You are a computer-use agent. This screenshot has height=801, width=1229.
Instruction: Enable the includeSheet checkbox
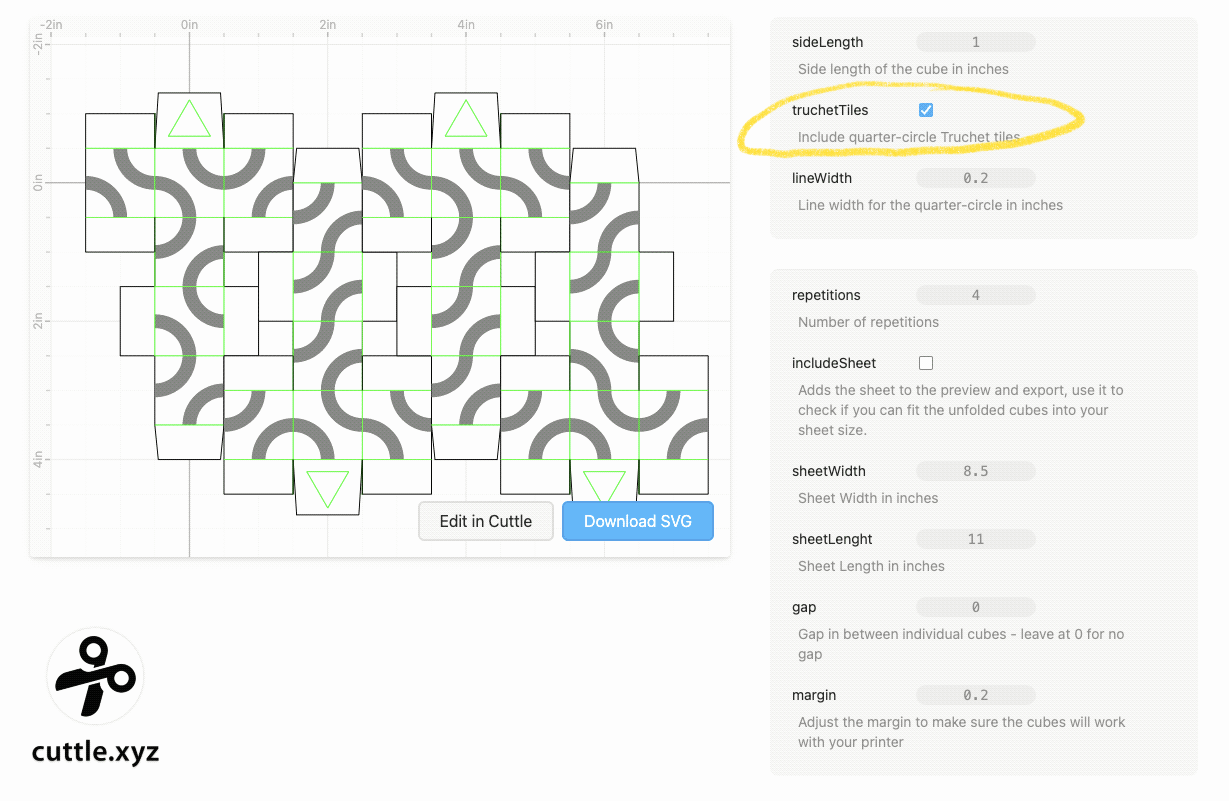pos(926,363)
